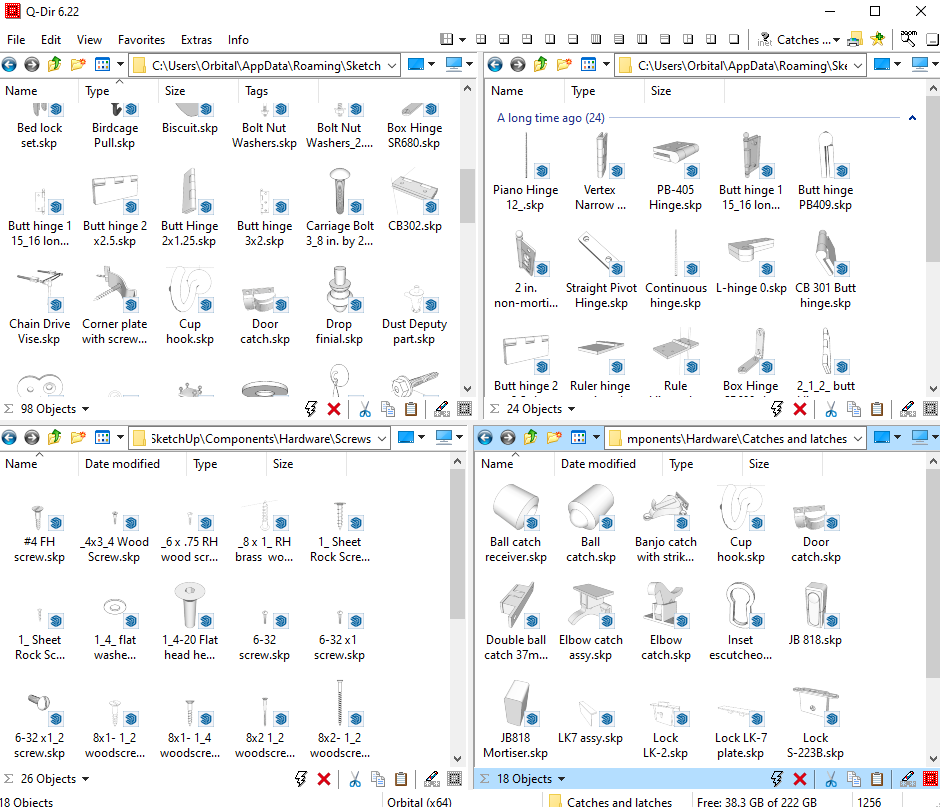The width and height of the screenshot is (940, 807).
Task: Delete selection in the 98 Objects pane
Action: coord(334,409)
